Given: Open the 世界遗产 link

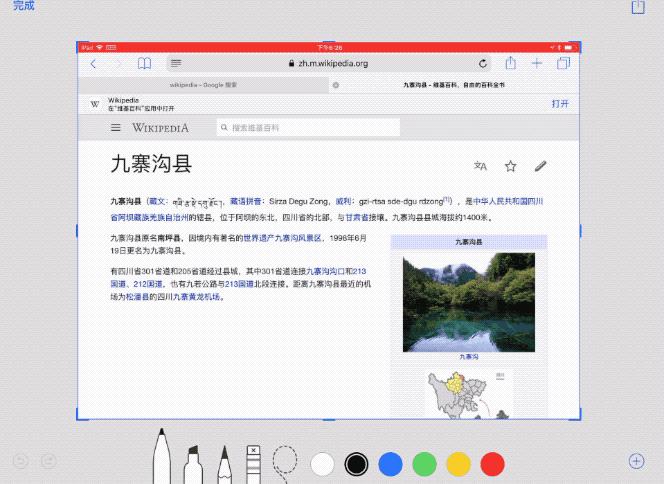Looking at the screenshot, I should [x=259, y=238].
